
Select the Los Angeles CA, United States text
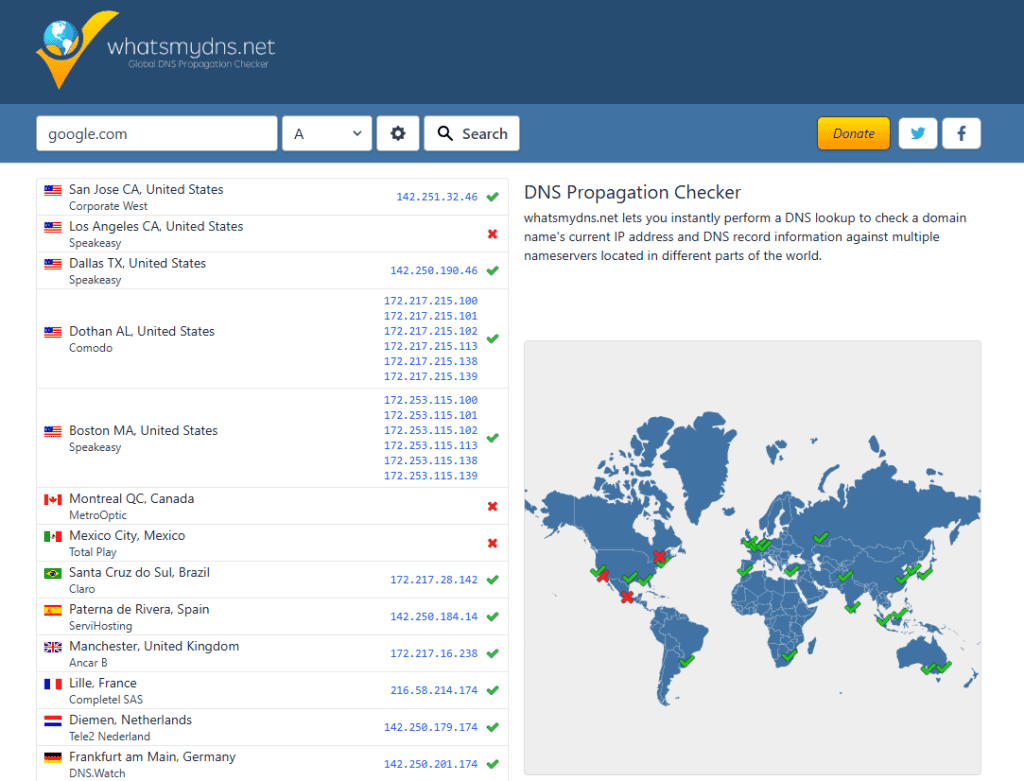coord(156,226)
